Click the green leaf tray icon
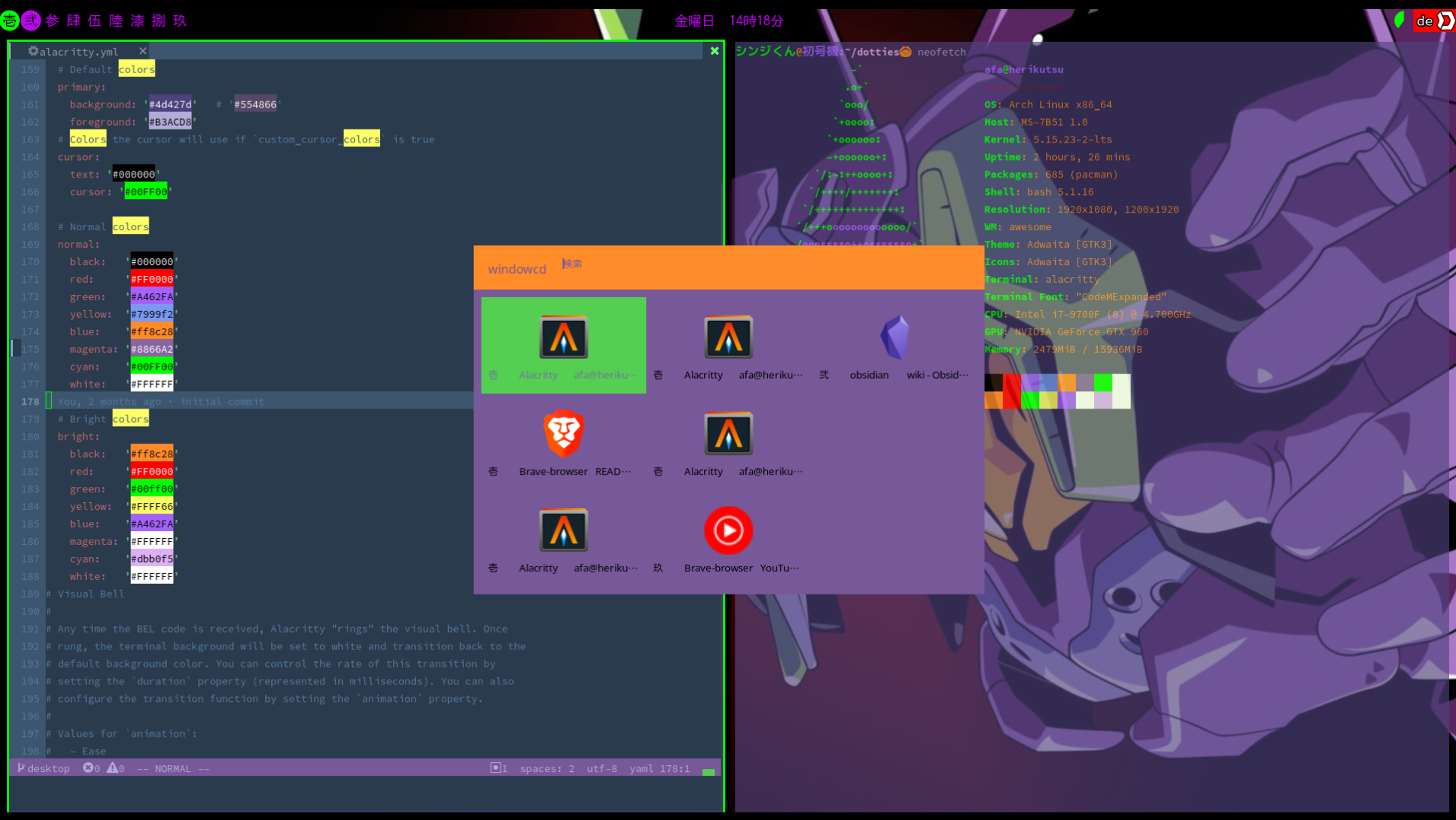This screenshot has height=820, width=1456. pyautogui.click(x=1399, y=20)
